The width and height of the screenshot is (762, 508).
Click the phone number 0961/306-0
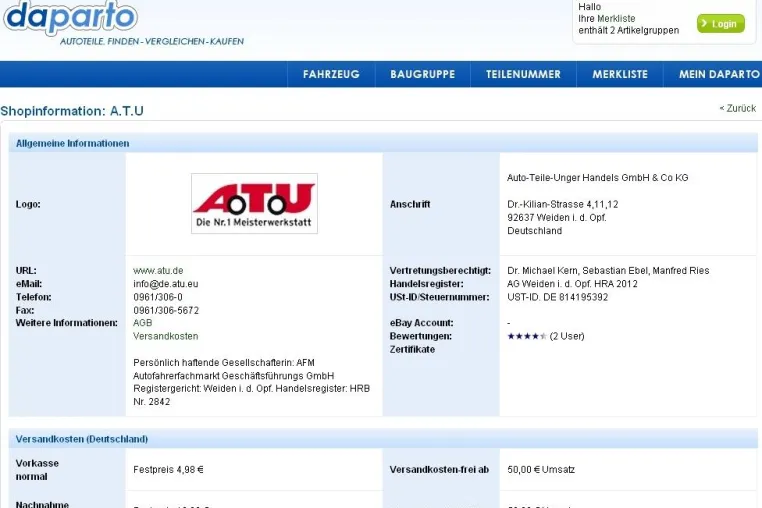click(x=158, y=297)
